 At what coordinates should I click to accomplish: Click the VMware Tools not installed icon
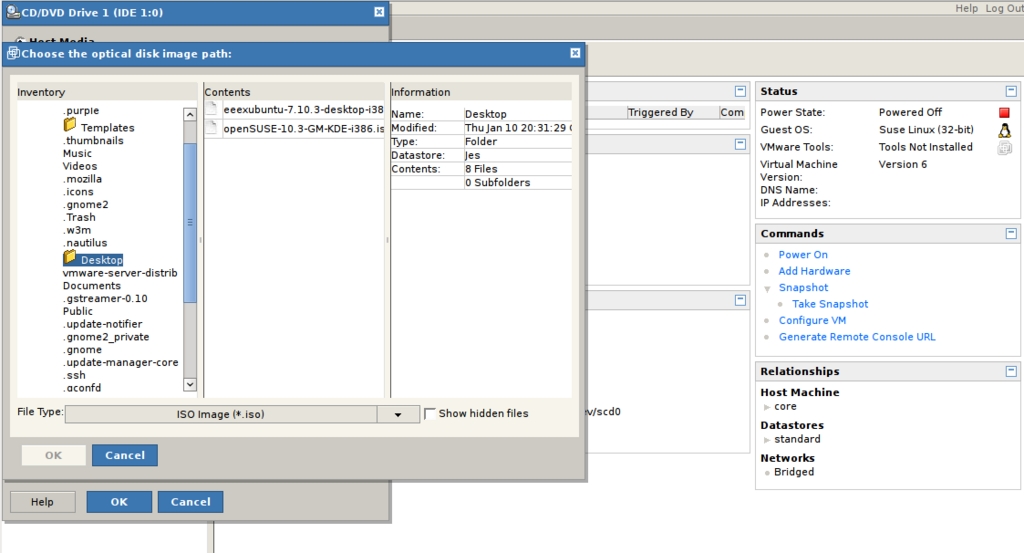click(x=1004, y=148)
